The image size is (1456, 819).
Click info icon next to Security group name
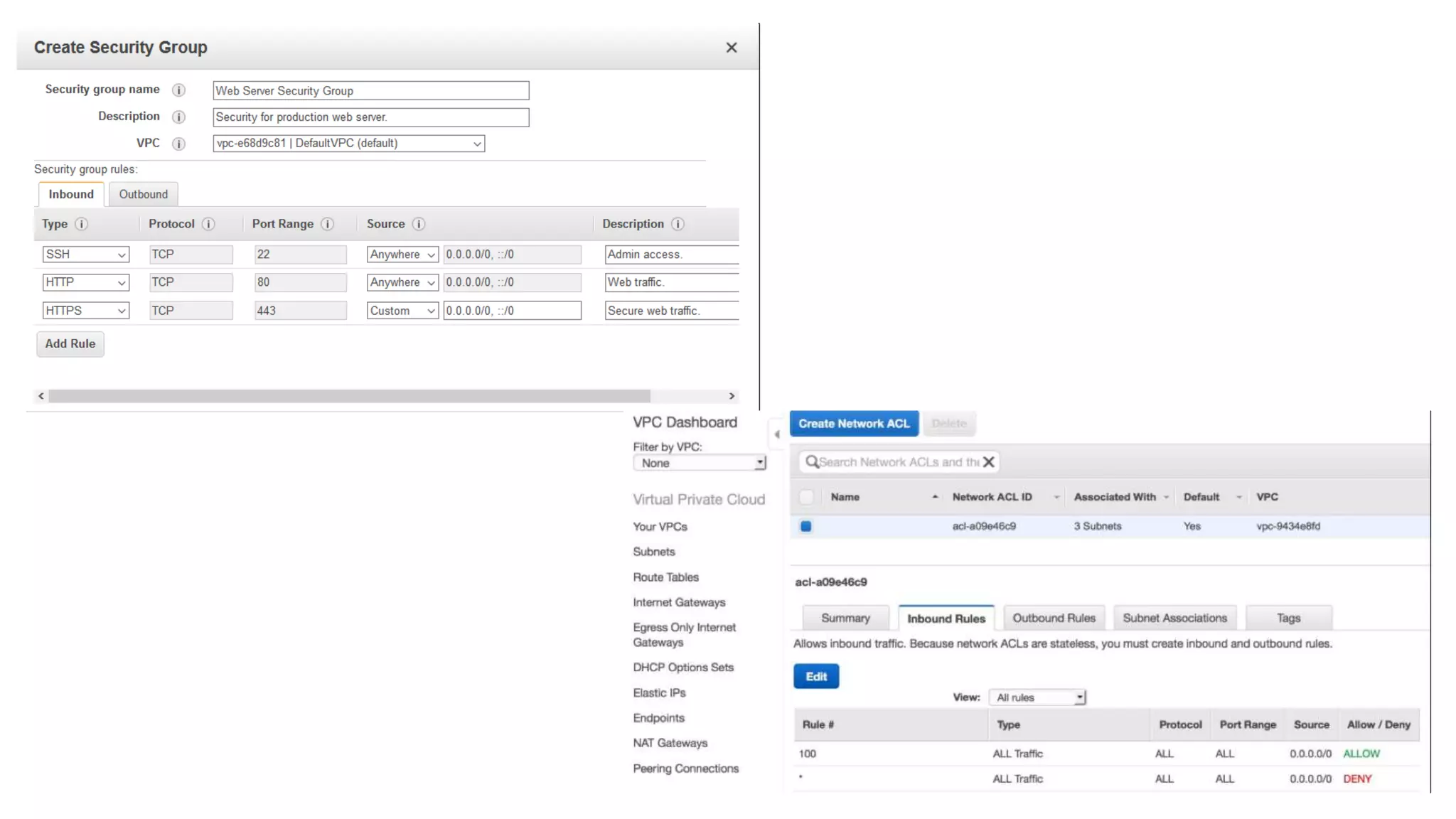(179, 90)
